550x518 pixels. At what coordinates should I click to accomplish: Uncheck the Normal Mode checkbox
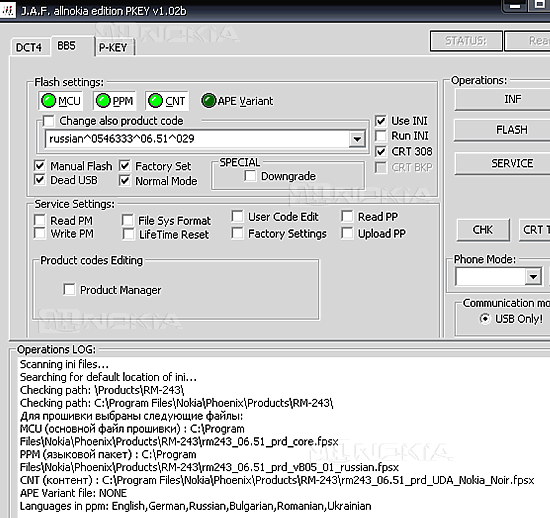point(125,181)
